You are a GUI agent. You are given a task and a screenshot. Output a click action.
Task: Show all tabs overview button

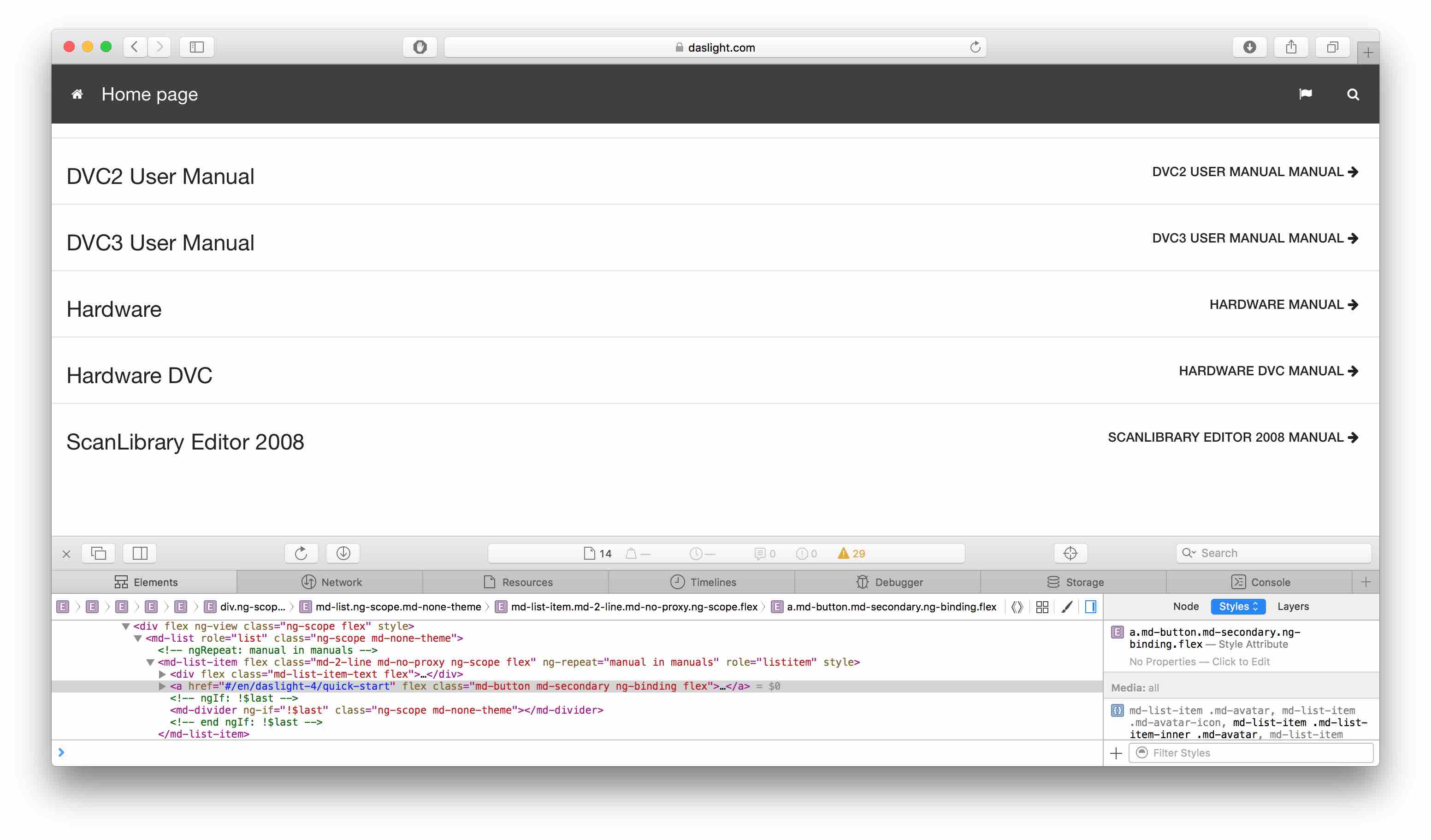(1332, 47)
